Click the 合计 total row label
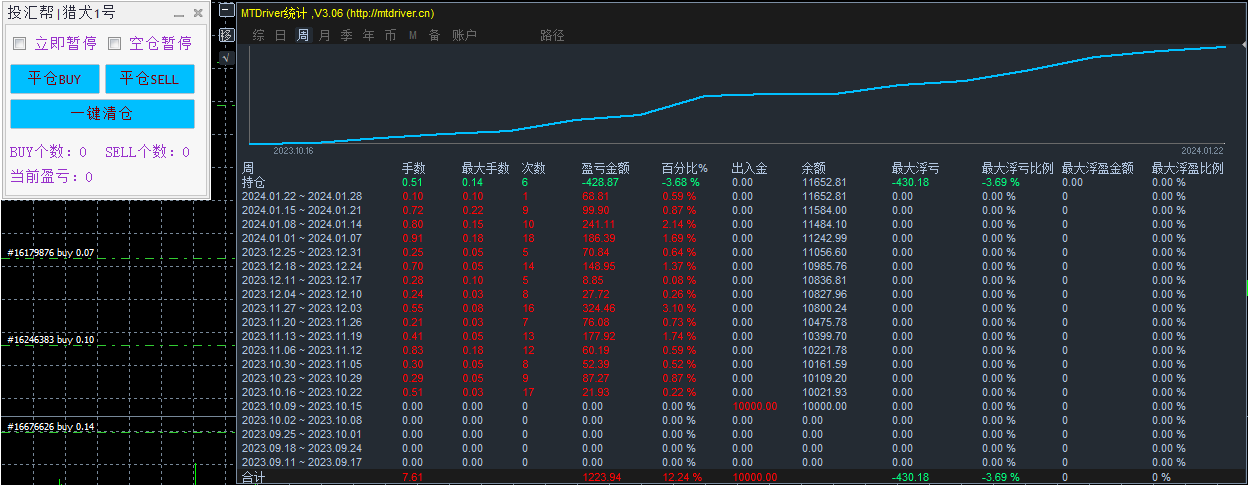Viewport: 1248px width, 485px height. pyautogui.click(x=253, y=478)
